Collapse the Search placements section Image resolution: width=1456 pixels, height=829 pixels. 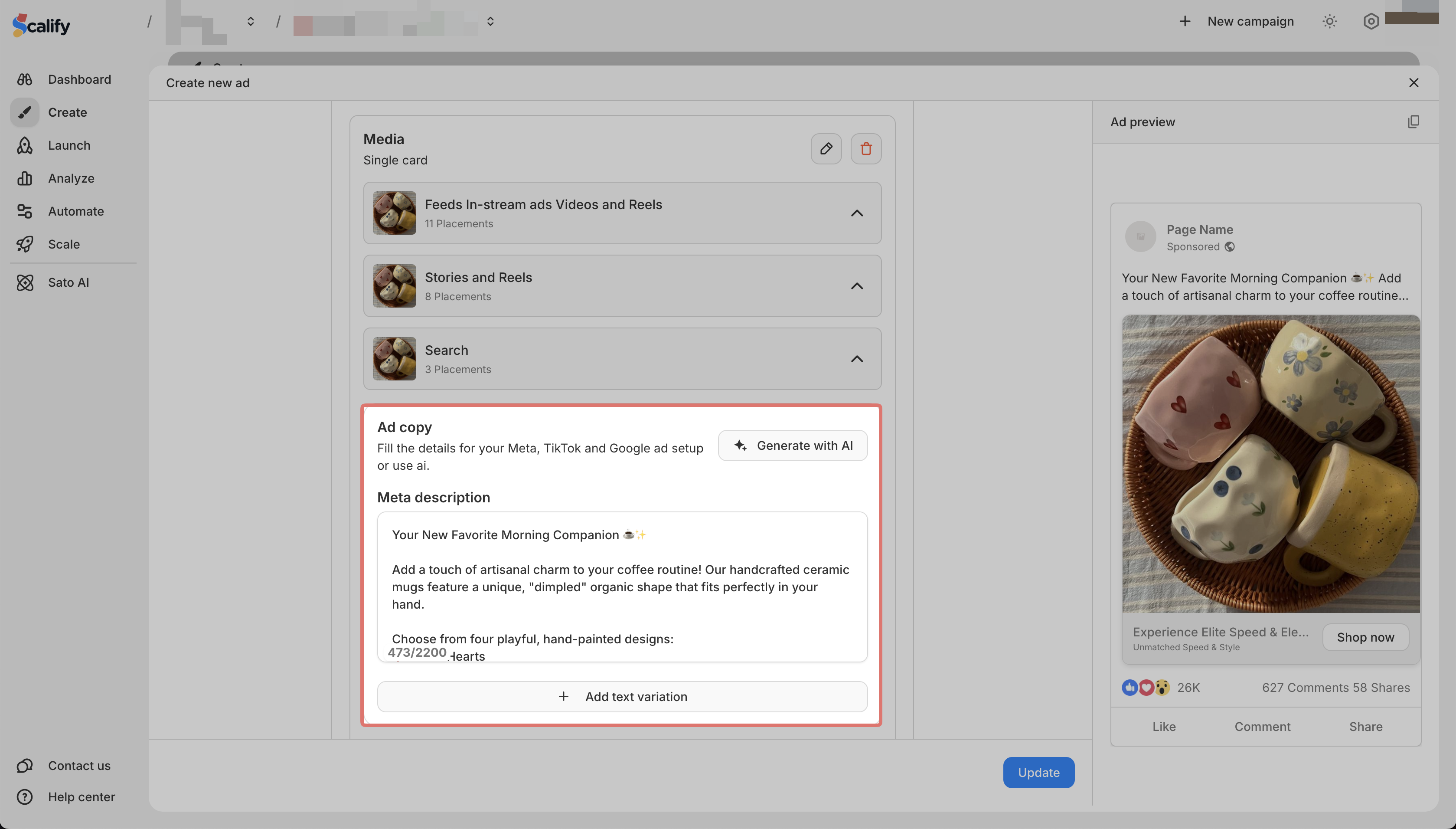856,359
